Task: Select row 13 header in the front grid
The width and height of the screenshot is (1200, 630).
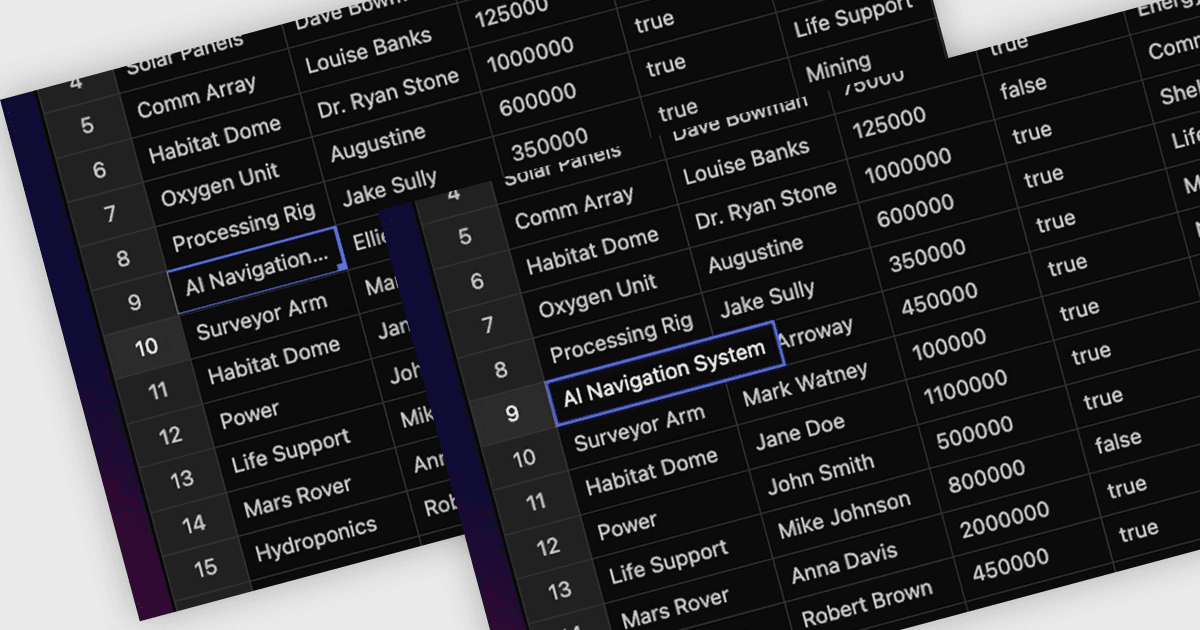Action: tap(559, 590)
